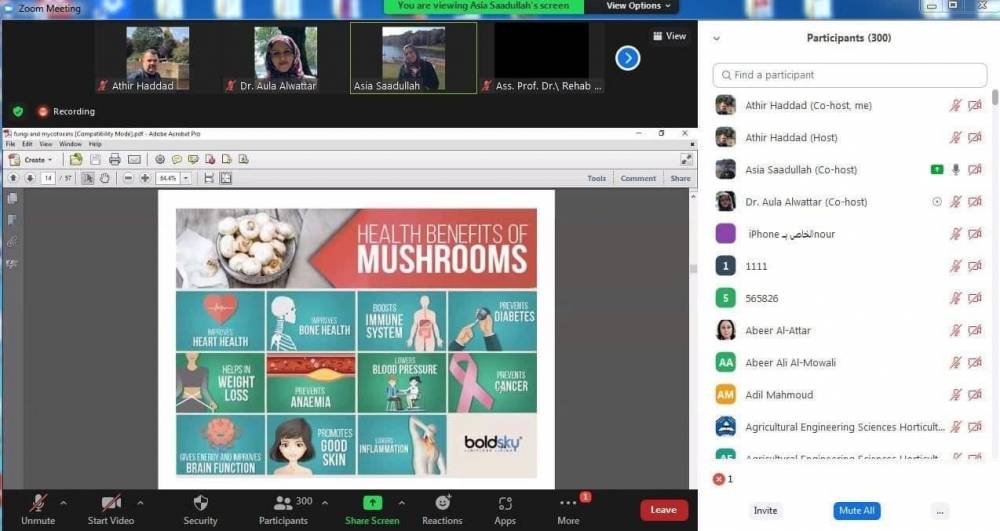Toggle Start Video camera button
The image size is (1000, 531).
[x=111, y=503]
